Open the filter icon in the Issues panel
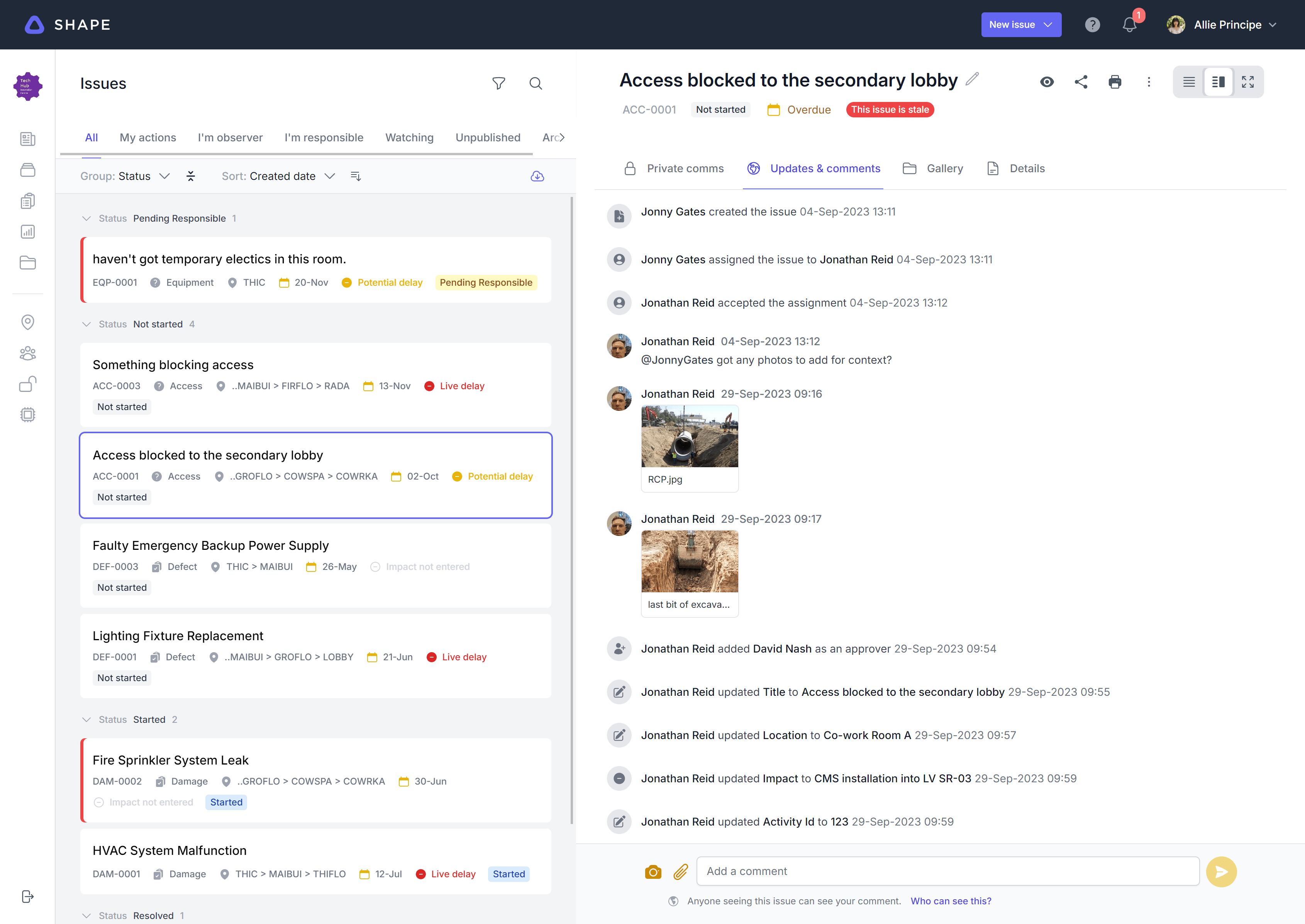 tap(499, 83)
